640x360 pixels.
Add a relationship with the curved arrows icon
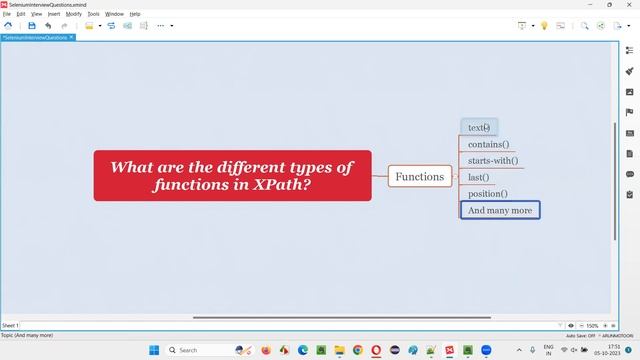(111, 26)
